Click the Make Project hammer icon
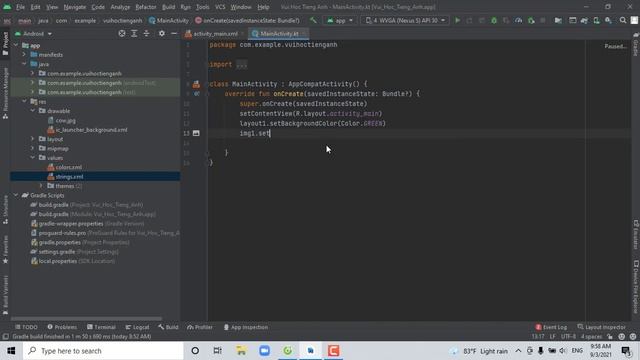The width and height of the screenshot is (640, 360). [313, 20]
